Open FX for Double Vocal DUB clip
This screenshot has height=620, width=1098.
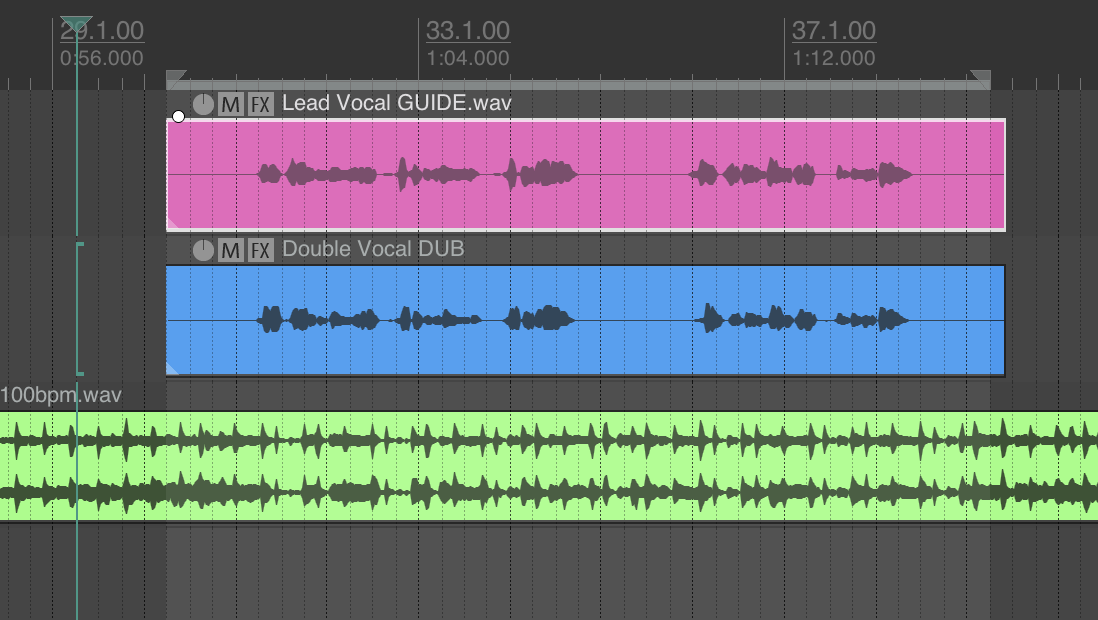(260, 250)
